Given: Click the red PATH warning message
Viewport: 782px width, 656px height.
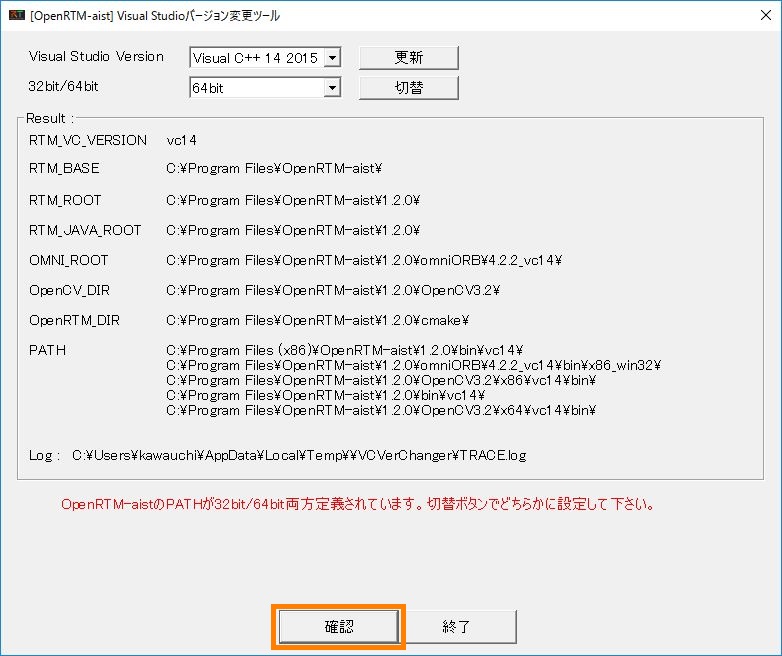Looking at the screenshot, I should tap(358, 504).
